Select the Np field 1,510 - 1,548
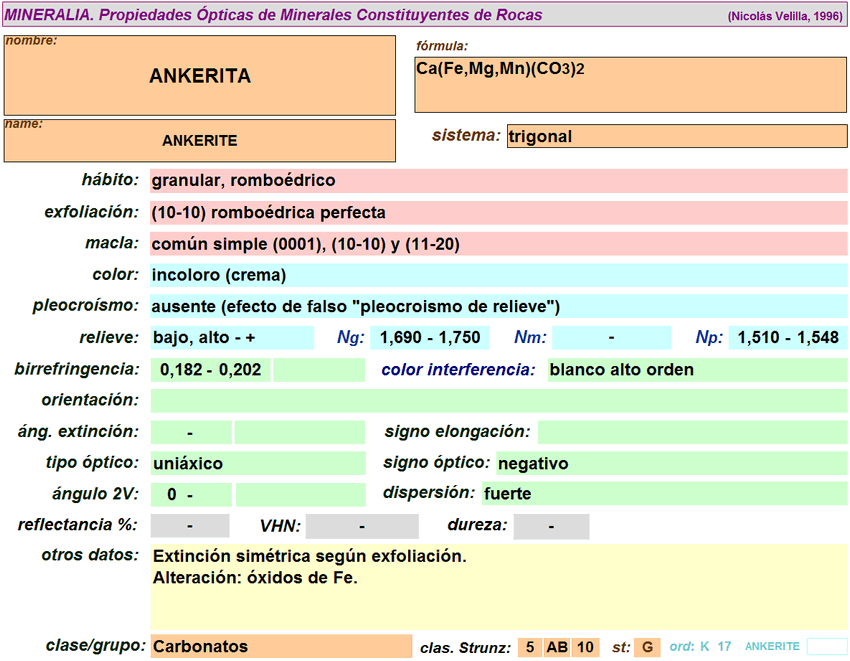This screenshot has height=661, width=850. (787, 338)
